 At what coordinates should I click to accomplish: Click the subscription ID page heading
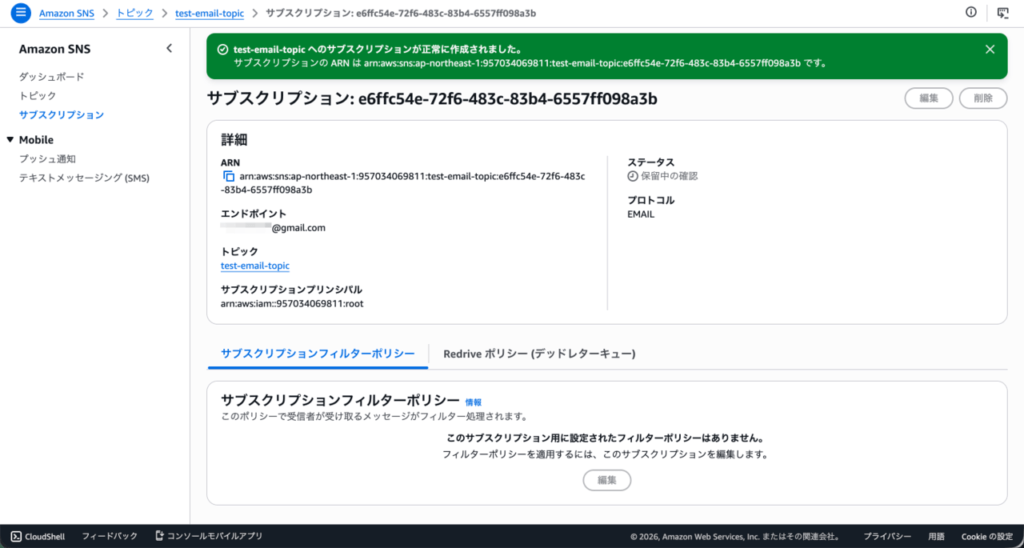[x=432, y=99]
